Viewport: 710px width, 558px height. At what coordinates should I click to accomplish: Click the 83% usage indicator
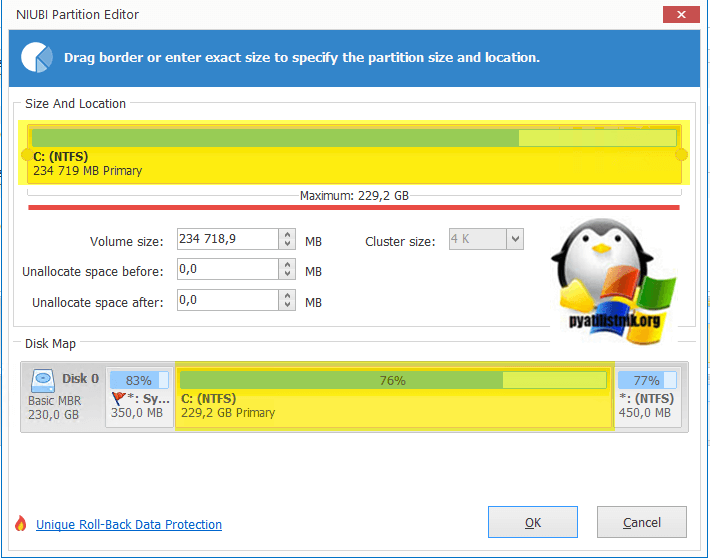(x=139, y=380)
